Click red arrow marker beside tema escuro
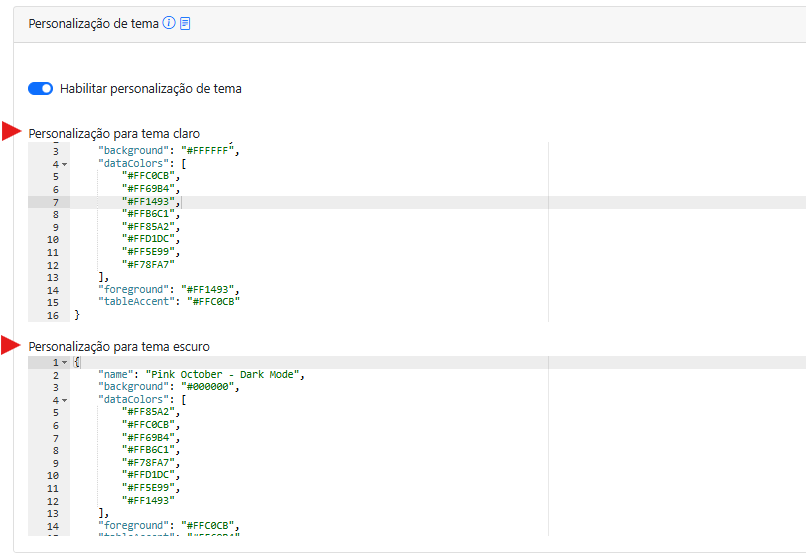Screen dimensions: 806x558 click(12, 346)
